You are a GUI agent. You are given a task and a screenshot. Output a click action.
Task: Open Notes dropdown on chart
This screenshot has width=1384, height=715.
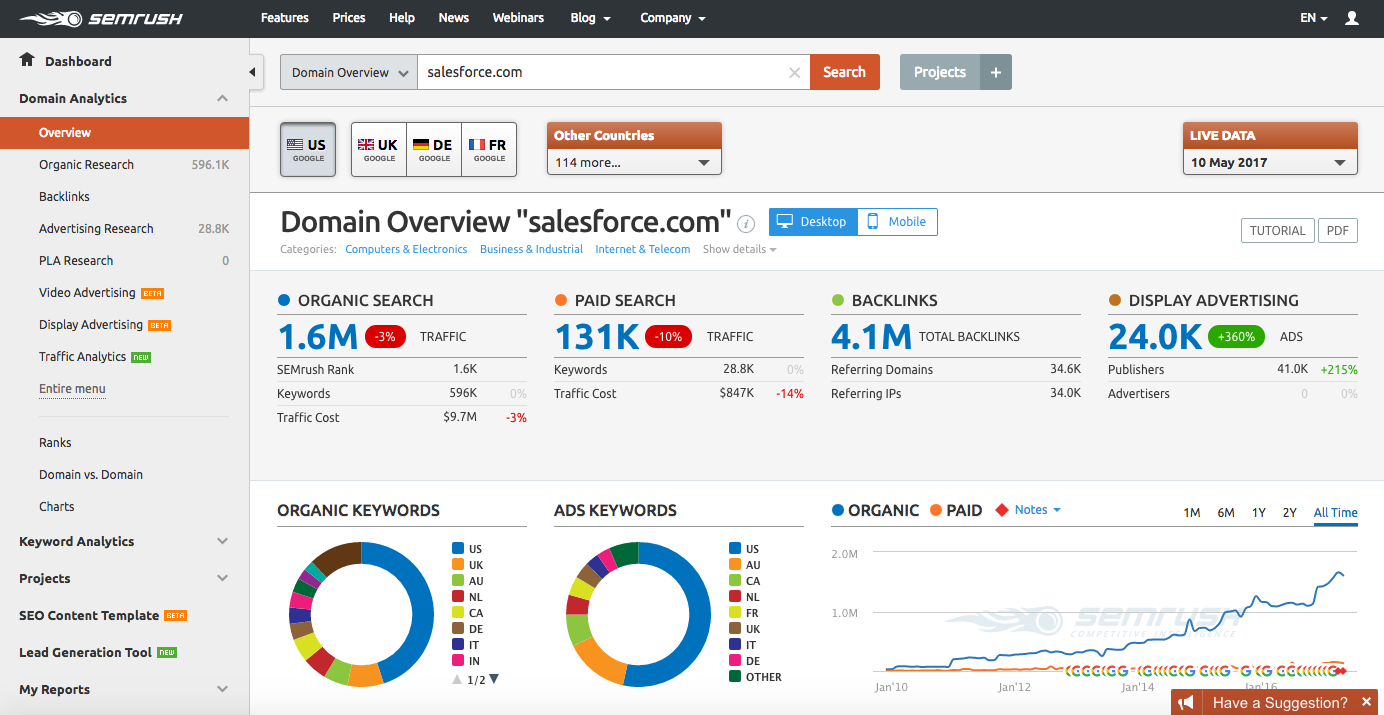[1037, 510]
